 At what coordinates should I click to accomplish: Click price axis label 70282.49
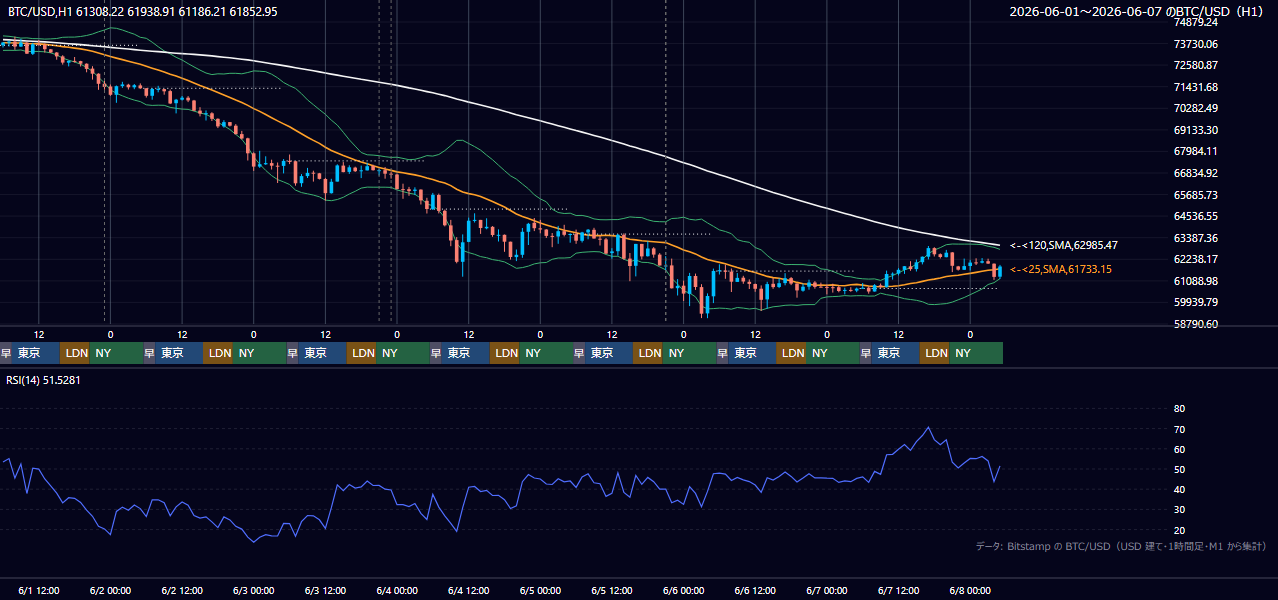point(1195,108)
